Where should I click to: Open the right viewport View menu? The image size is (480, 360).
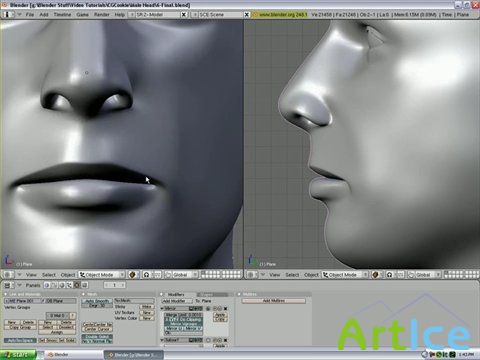pos(274,275)
